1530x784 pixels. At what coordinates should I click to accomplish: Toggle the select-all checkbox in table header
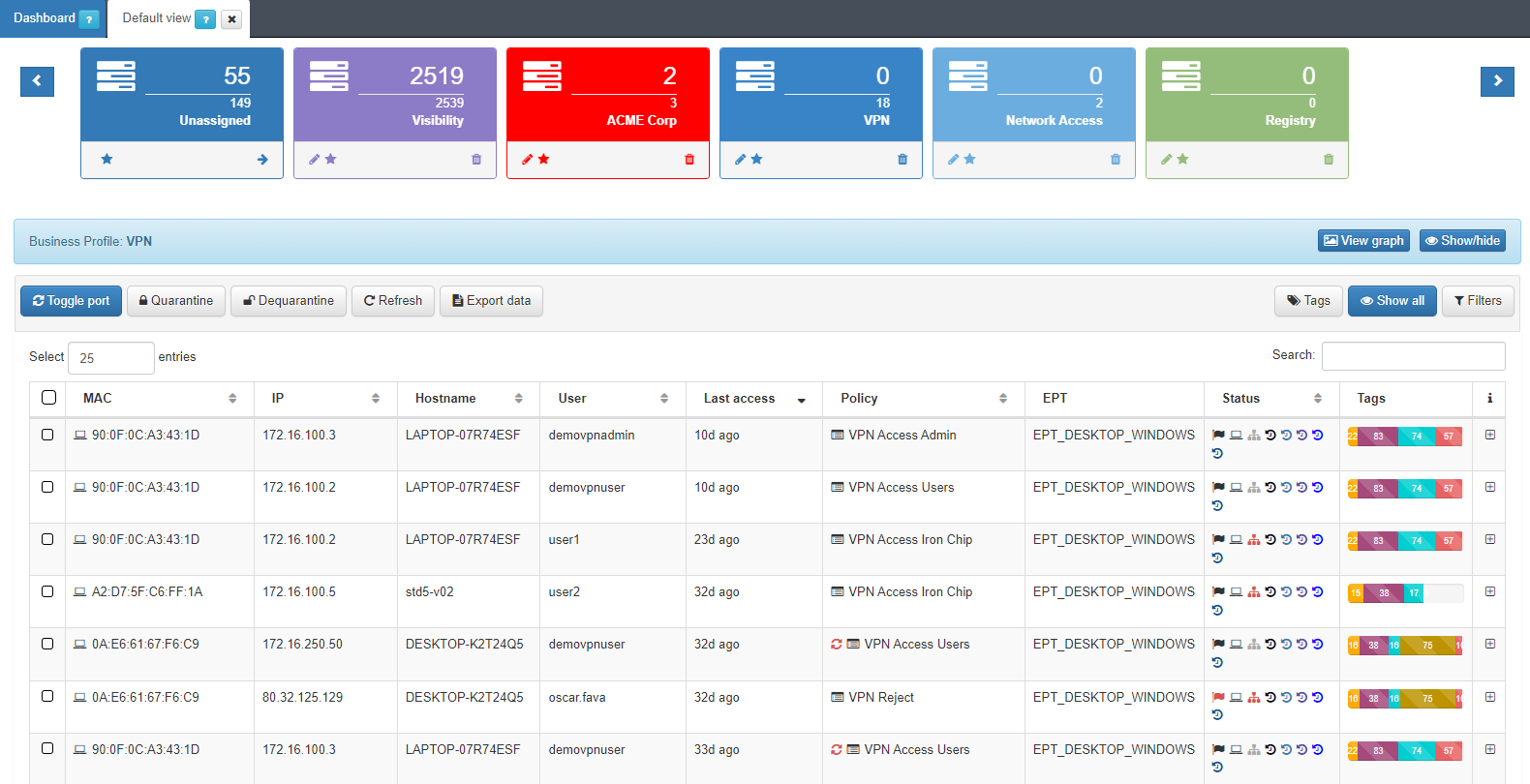tap(49, 397)
